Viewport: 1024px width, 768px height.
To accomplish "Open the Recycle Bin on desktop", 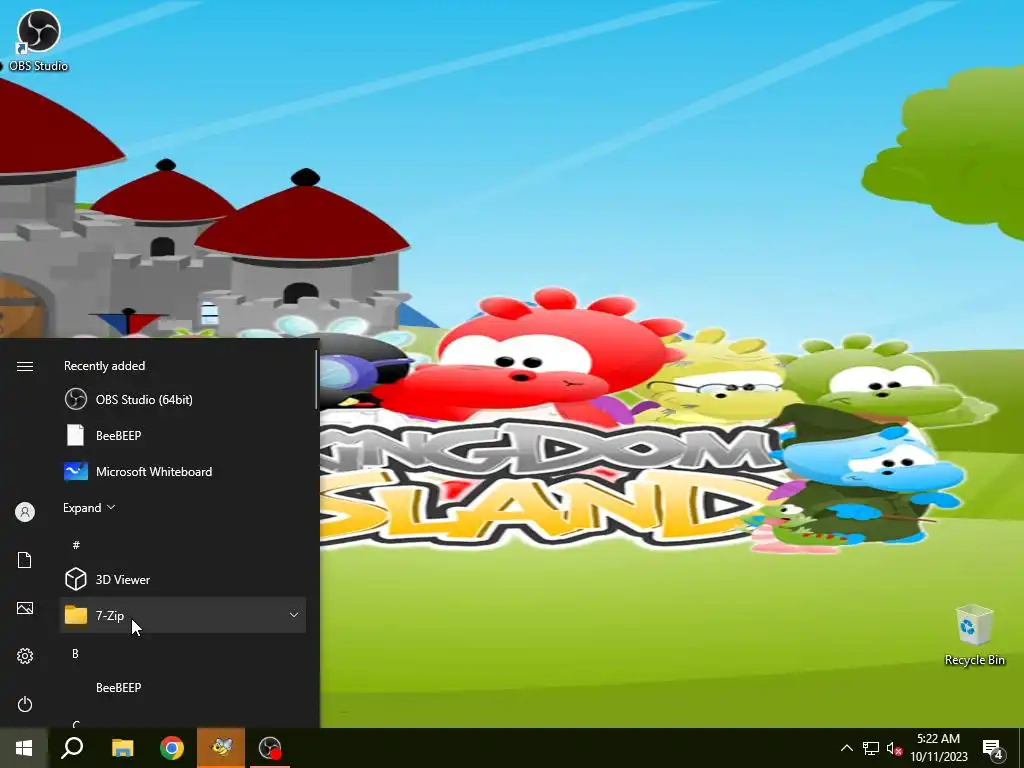I will pos(974,635).
